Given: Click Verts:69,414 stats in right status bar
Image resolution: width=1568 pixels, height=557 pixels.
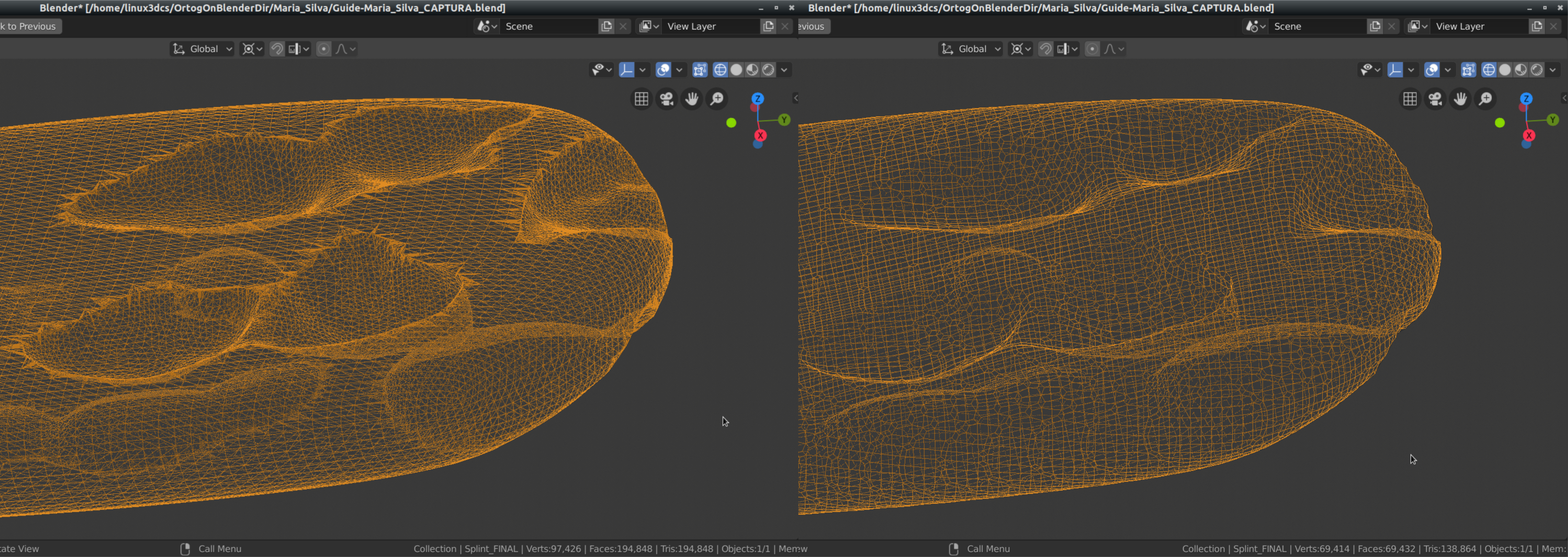Looking at the screenshot, I should [x=1322, y=548].
